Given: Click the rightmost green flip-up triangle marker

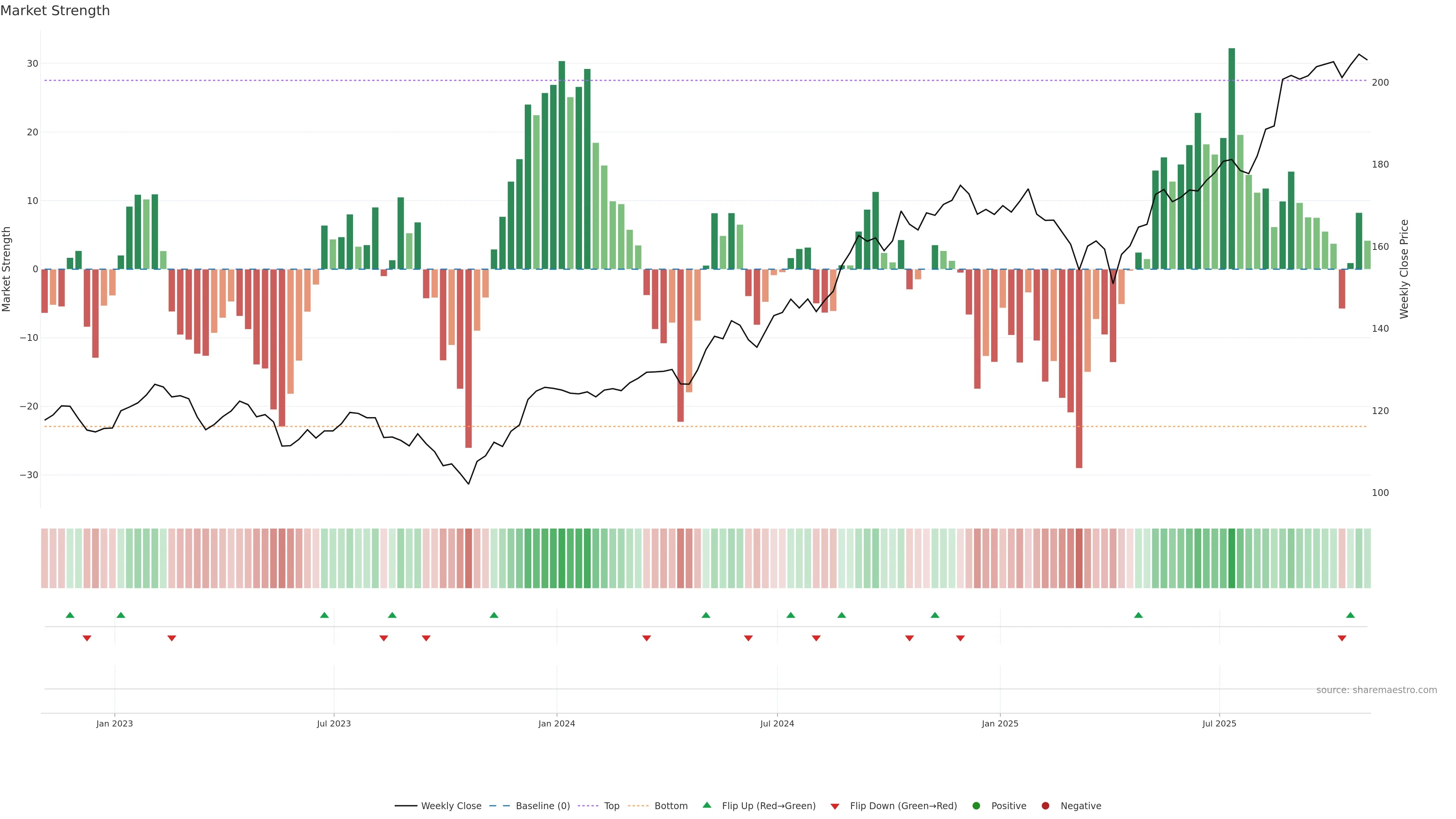Looking at the screenshot, I should pos(1350,615).
